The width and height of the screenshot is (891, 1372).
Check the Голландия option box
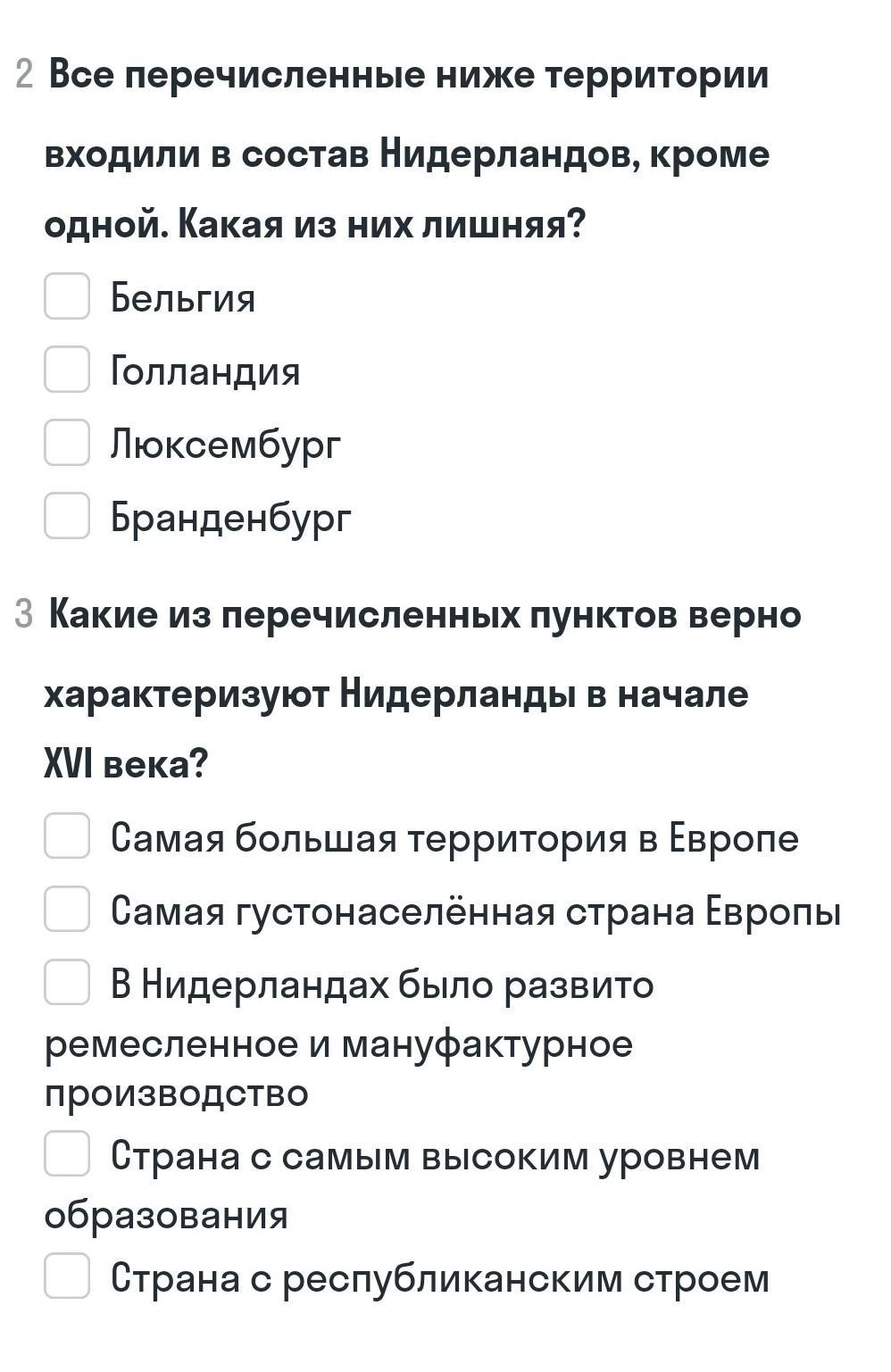coord(67,370)
